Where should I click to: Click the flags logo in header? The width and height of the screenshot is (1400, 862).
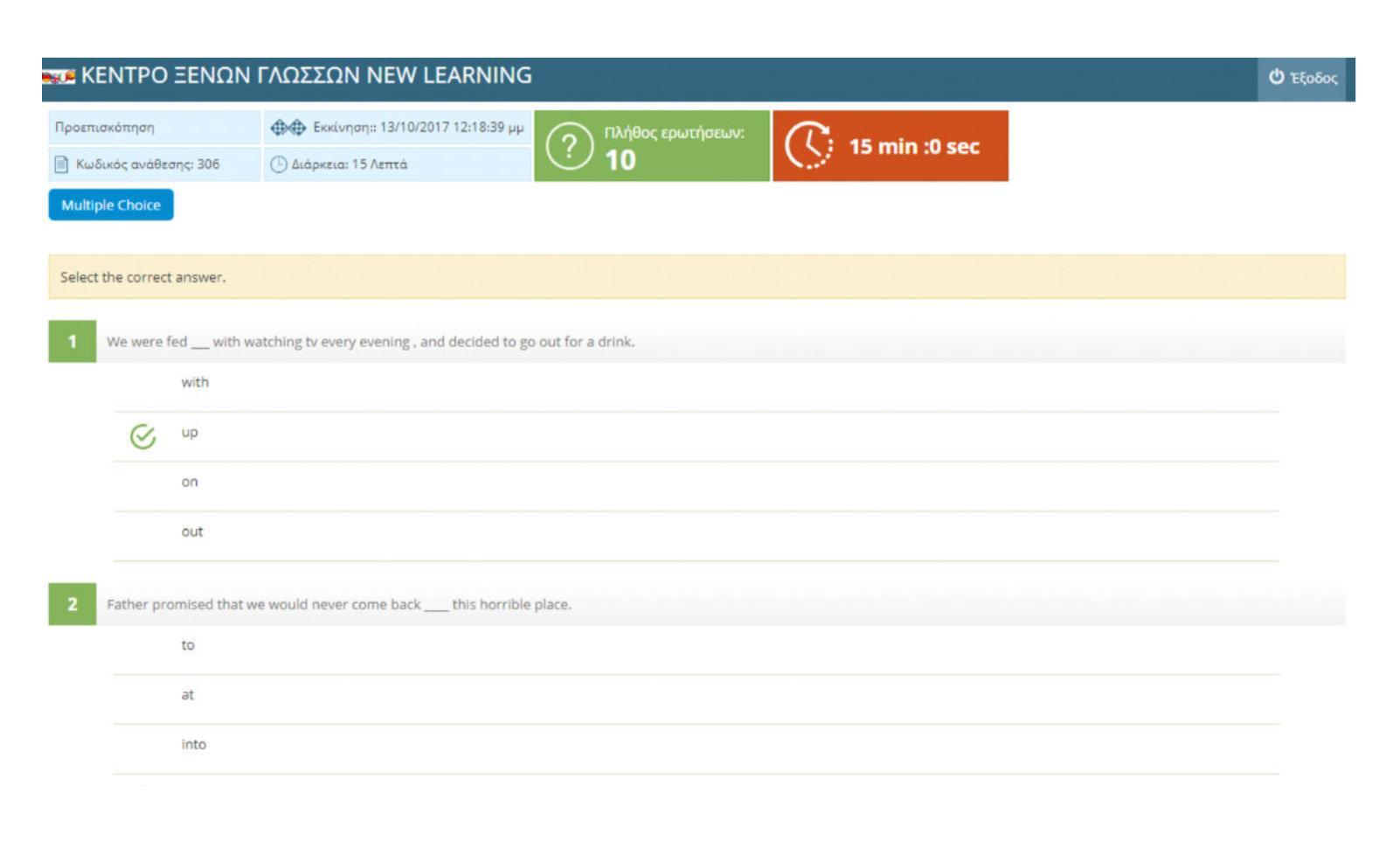(x=59, y=77)
